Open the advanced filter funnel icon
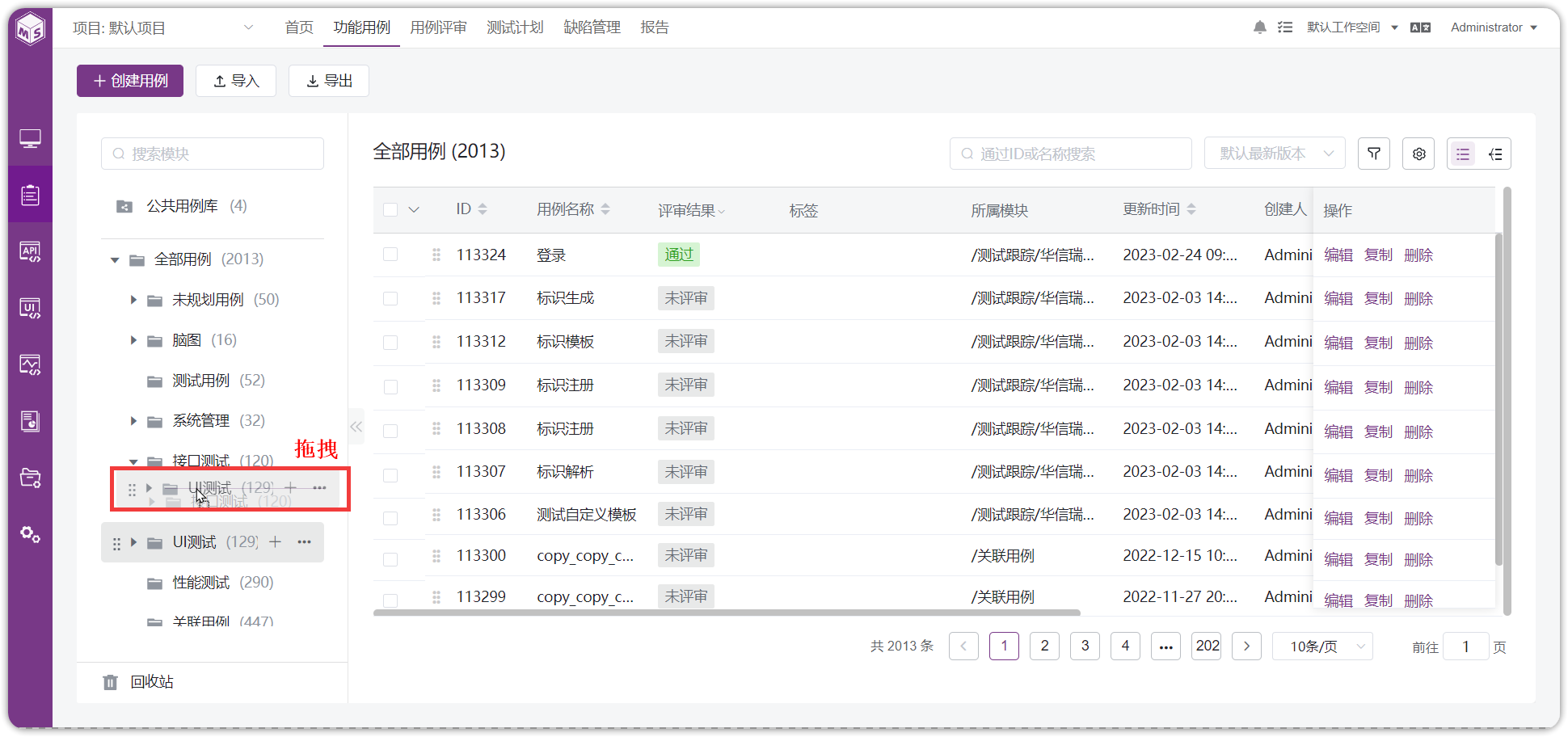Image resolution: width=1568 pixels, height=737 pixels. (x=1374, y=154)
